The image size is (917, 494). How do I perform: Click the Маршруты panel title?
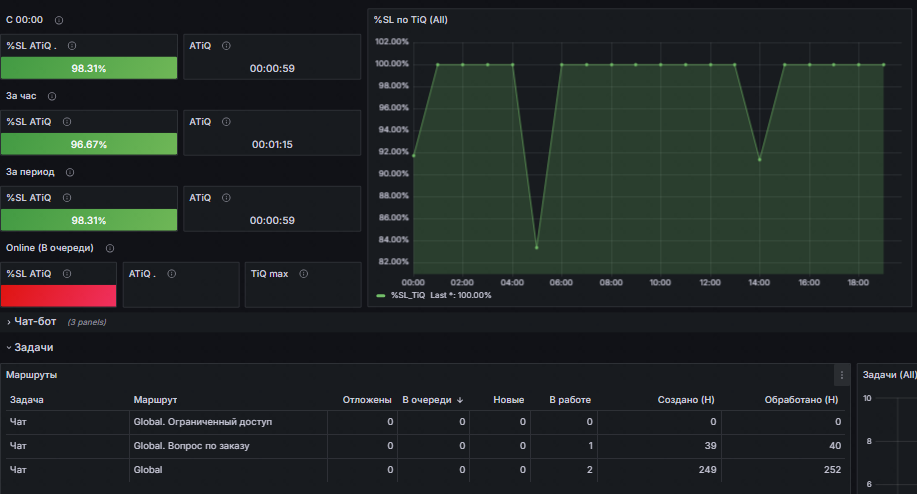pos(32,375)
